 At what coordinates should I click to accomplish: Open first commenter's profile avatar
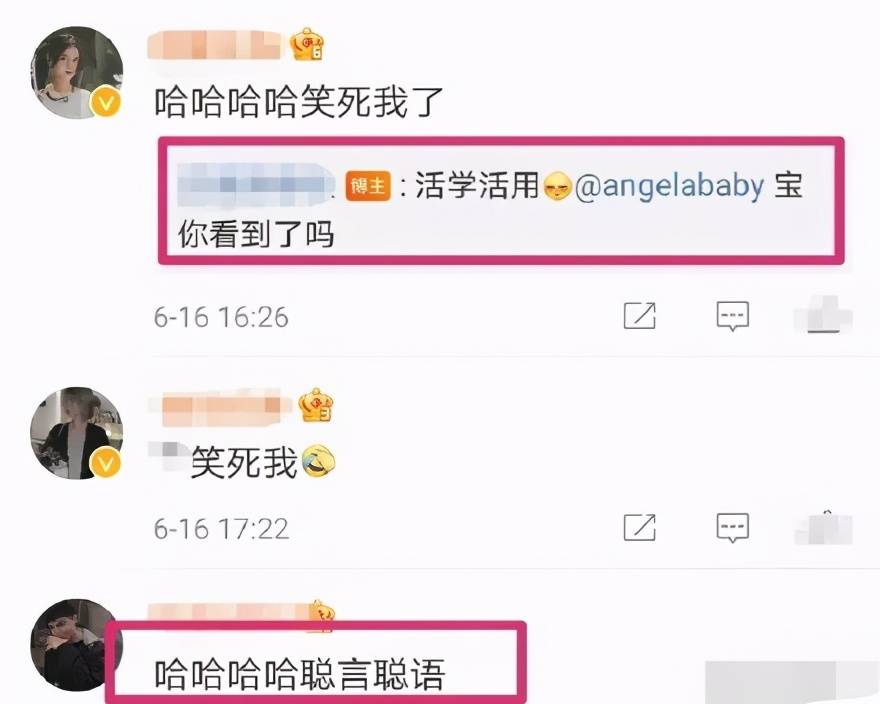[x=77, y=72]
